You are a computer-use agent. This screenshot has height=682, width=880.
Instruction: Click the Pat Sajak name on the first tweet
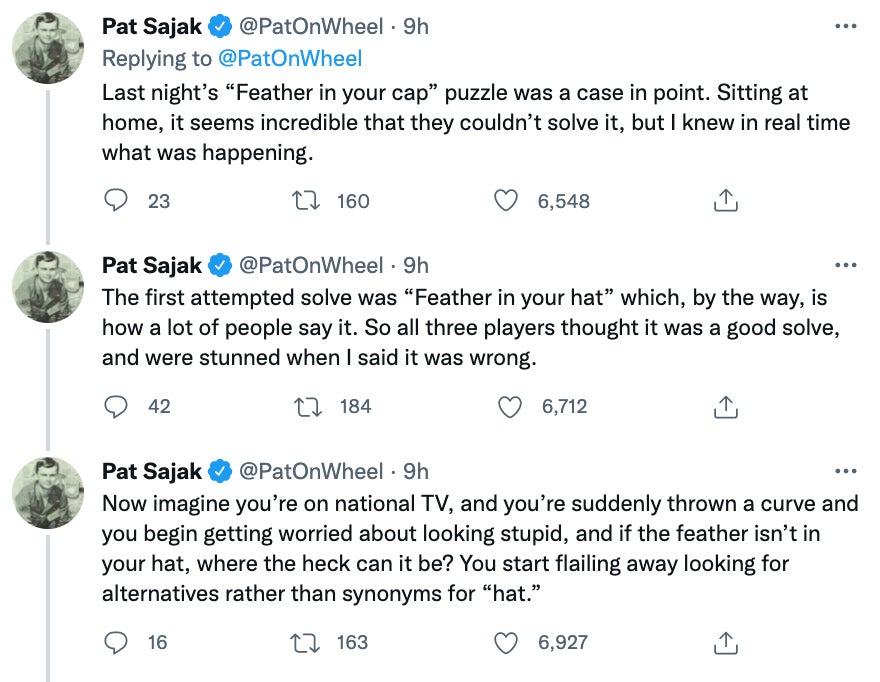tap(152, 27)
